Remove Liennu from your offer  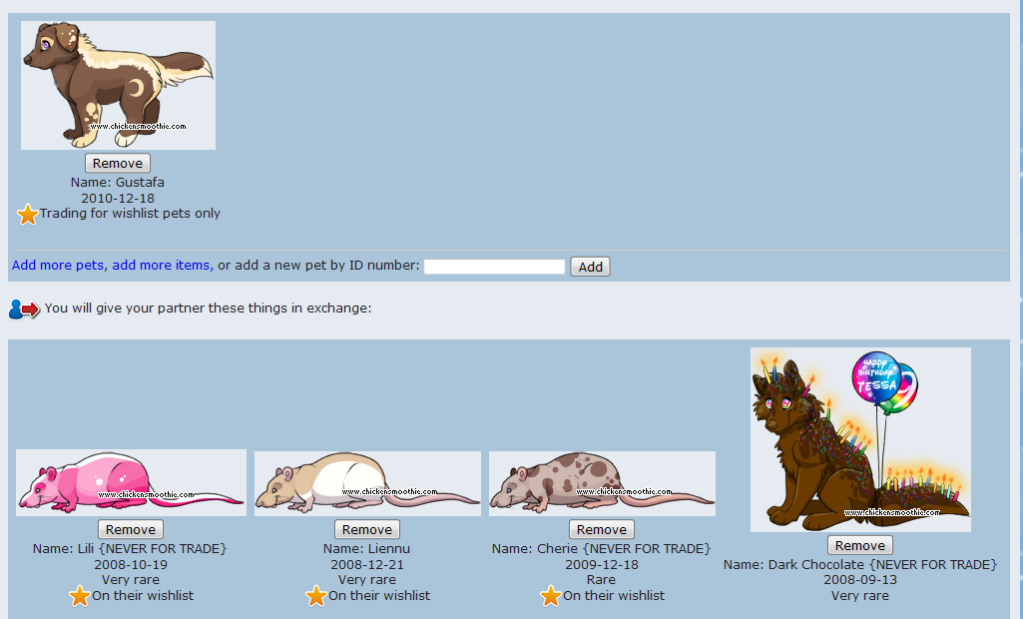pyautogui.click(x=367, y=530)
